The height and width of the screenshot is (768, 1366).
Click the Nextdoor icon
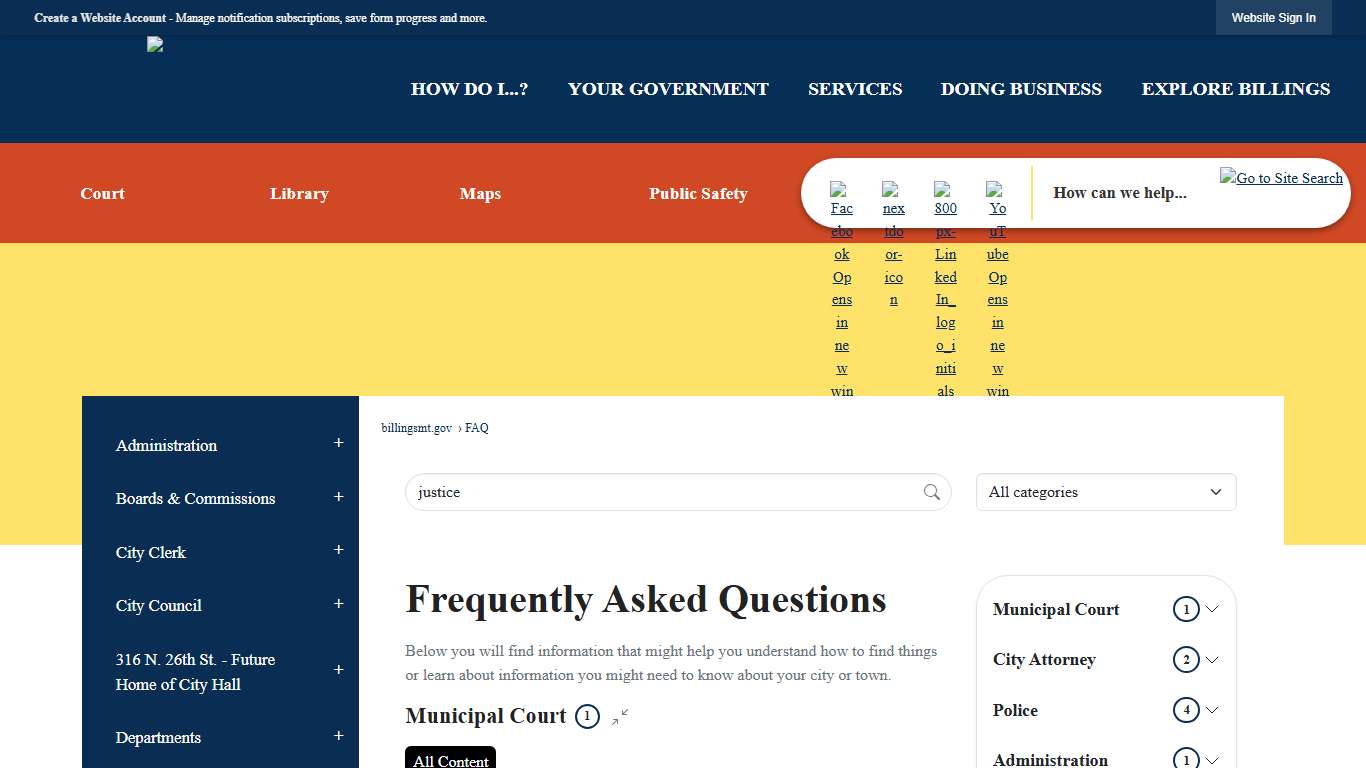pos(893,196)
